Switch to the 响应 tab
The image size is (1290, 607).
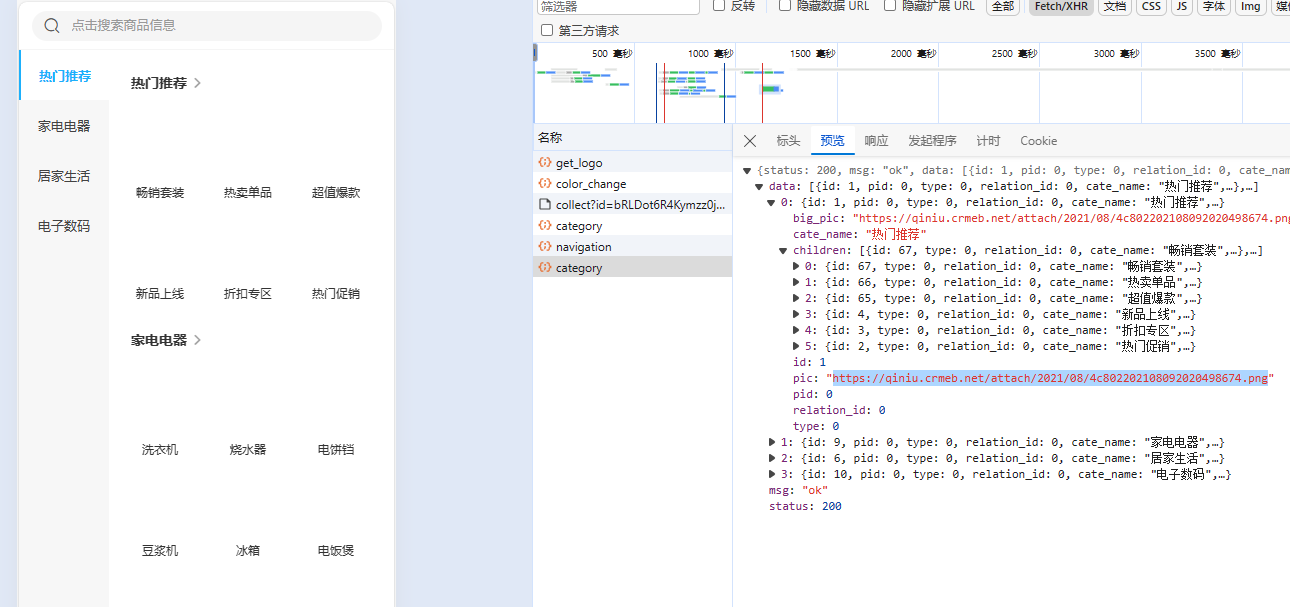point(876,141)
